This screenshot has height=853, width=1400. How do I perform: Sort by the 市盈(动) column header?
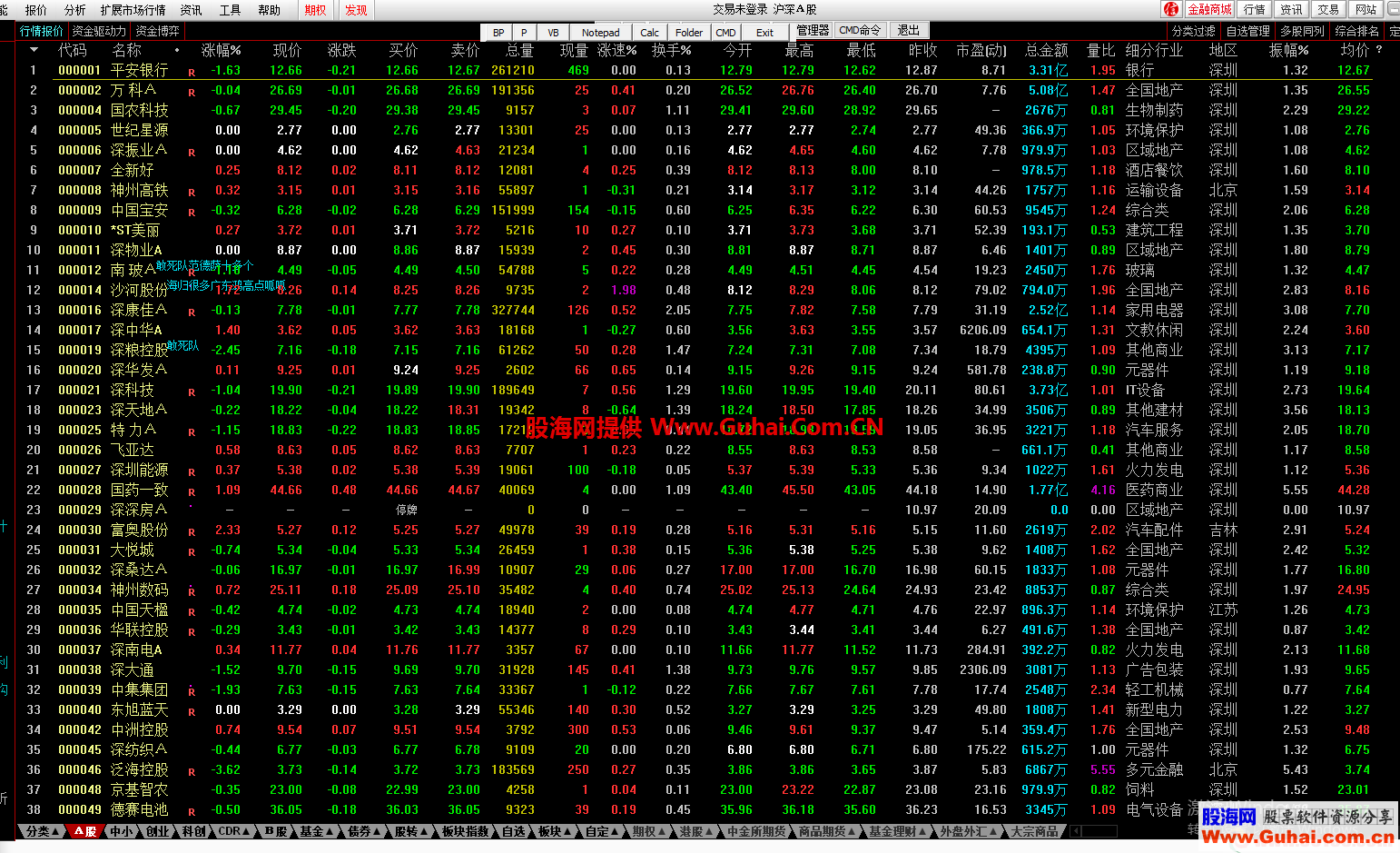pyautogui.click(x=981, y=50)
